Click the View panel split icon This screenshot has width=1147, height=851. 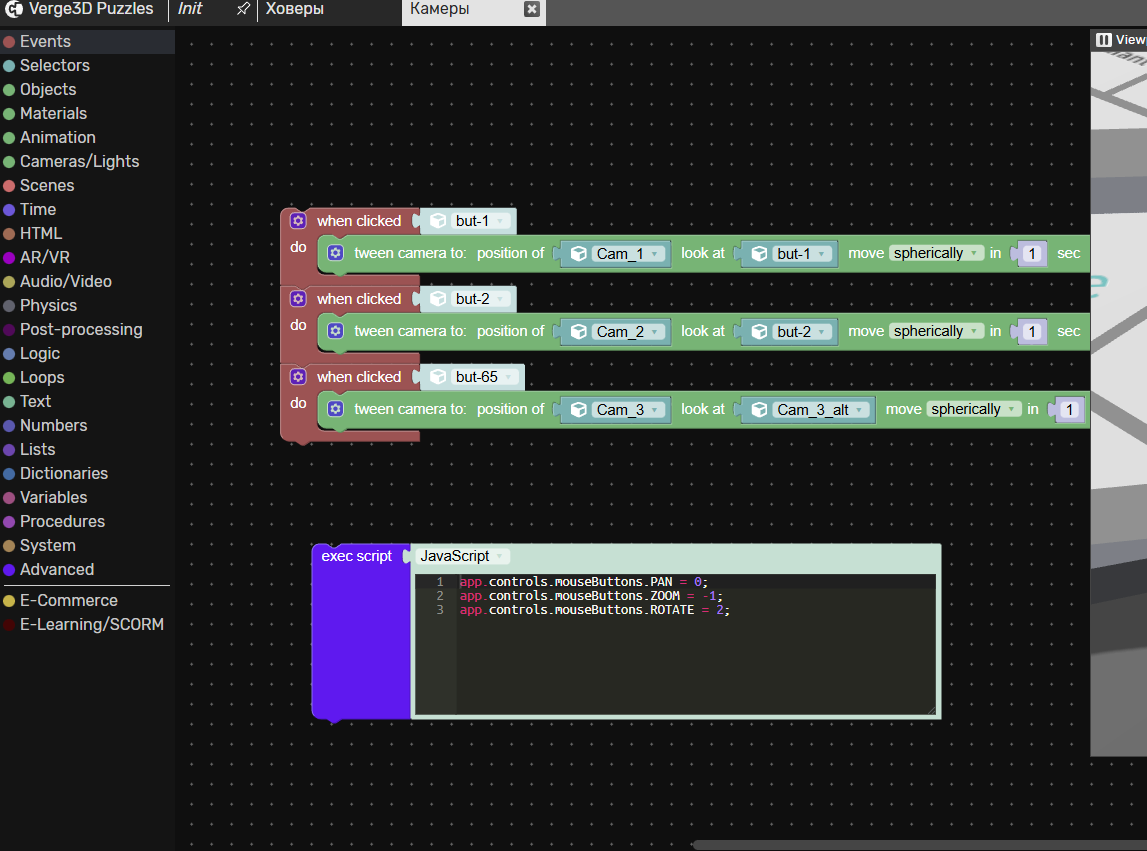click(1104, 40)
